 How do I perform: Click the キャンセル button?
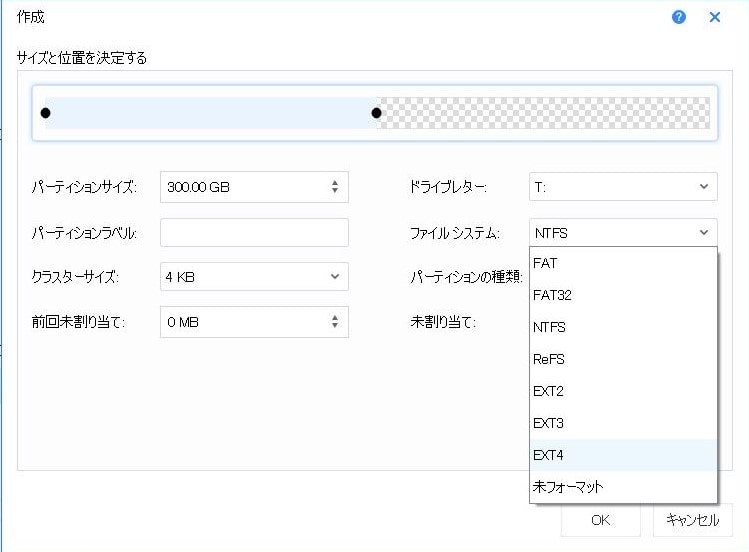[693, 520]
